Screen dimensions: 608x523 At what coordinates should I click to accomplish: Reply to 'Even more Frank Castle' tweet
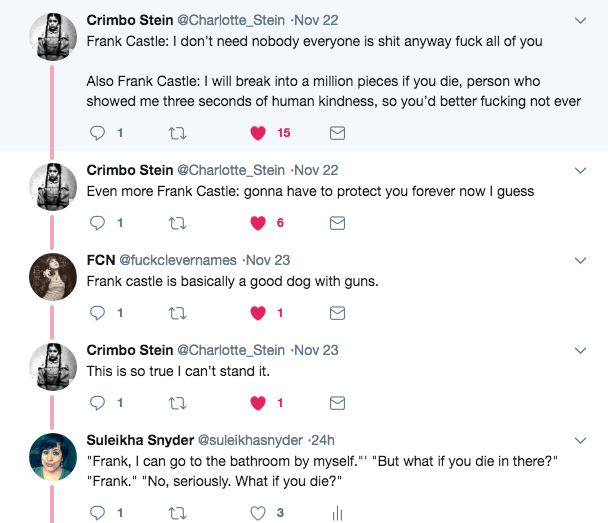click(98, 223)
